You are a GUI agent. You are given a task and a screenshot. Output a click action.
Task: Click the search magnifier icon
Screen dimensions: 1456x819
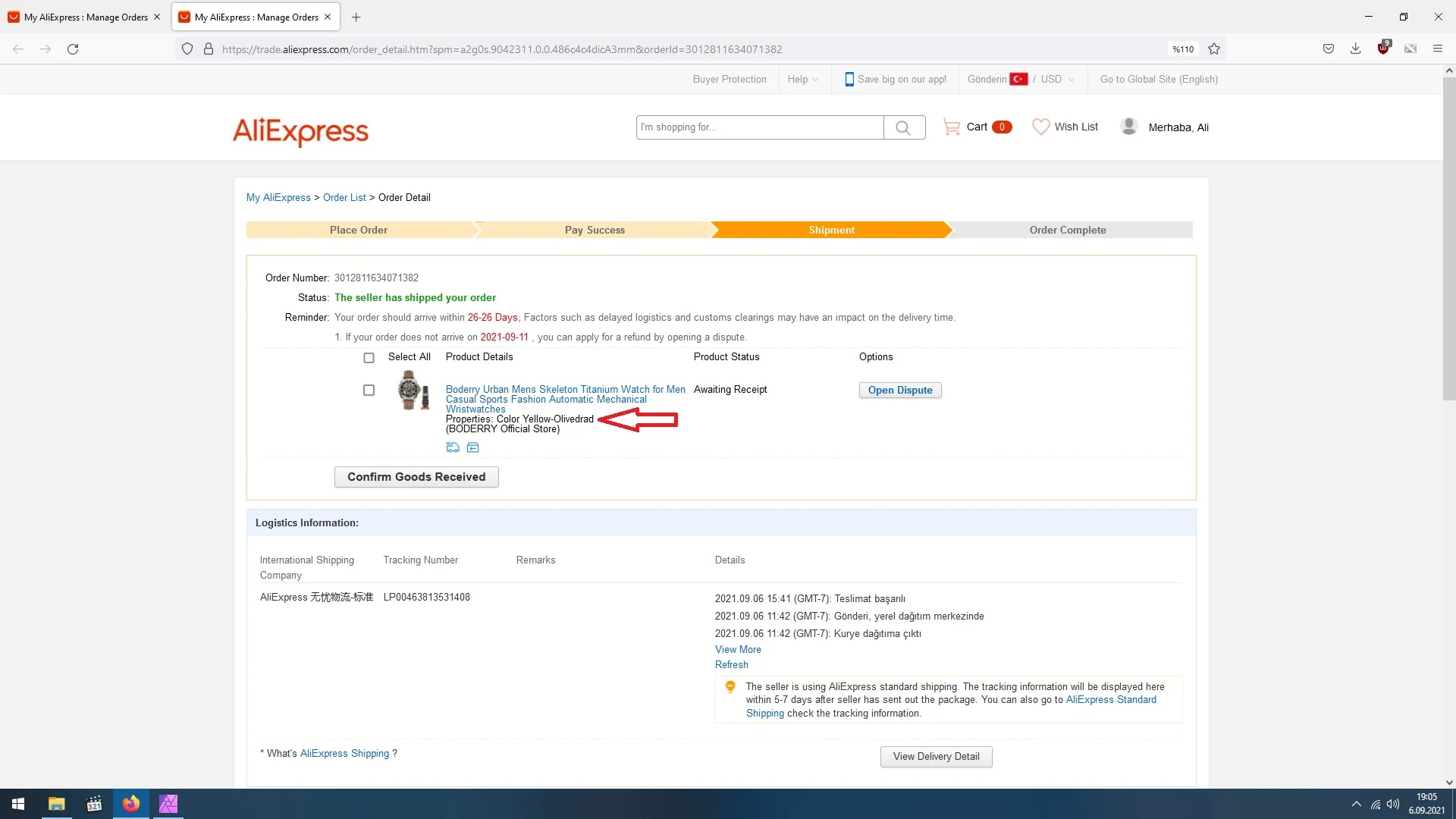click(903, 127)
